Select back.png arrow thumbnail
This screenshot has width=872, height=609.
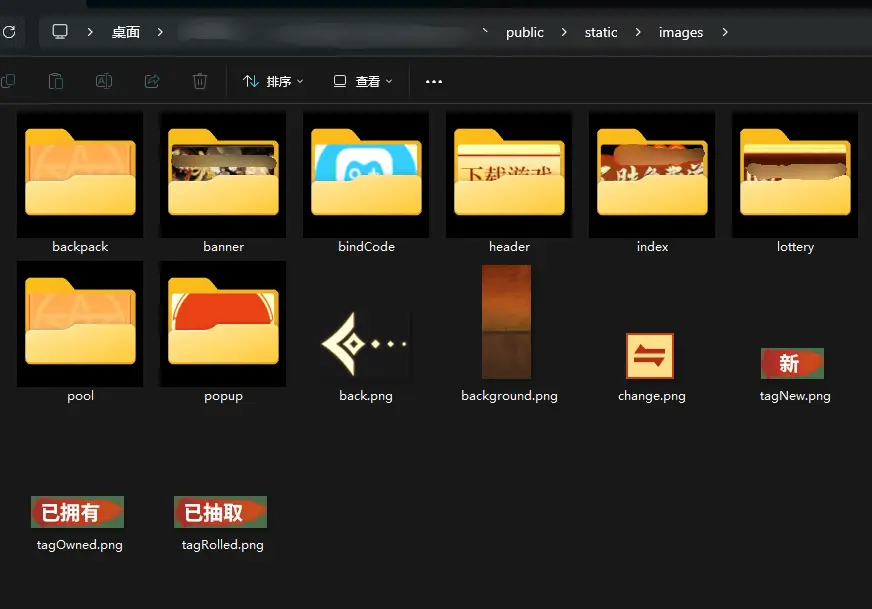(x=365, y=344)
